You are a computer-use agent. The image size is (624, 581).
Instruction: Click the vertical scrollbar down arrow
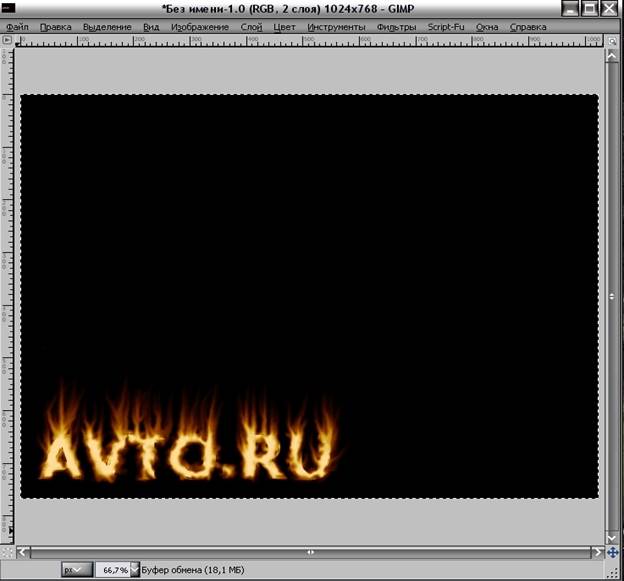coord(612,538)
